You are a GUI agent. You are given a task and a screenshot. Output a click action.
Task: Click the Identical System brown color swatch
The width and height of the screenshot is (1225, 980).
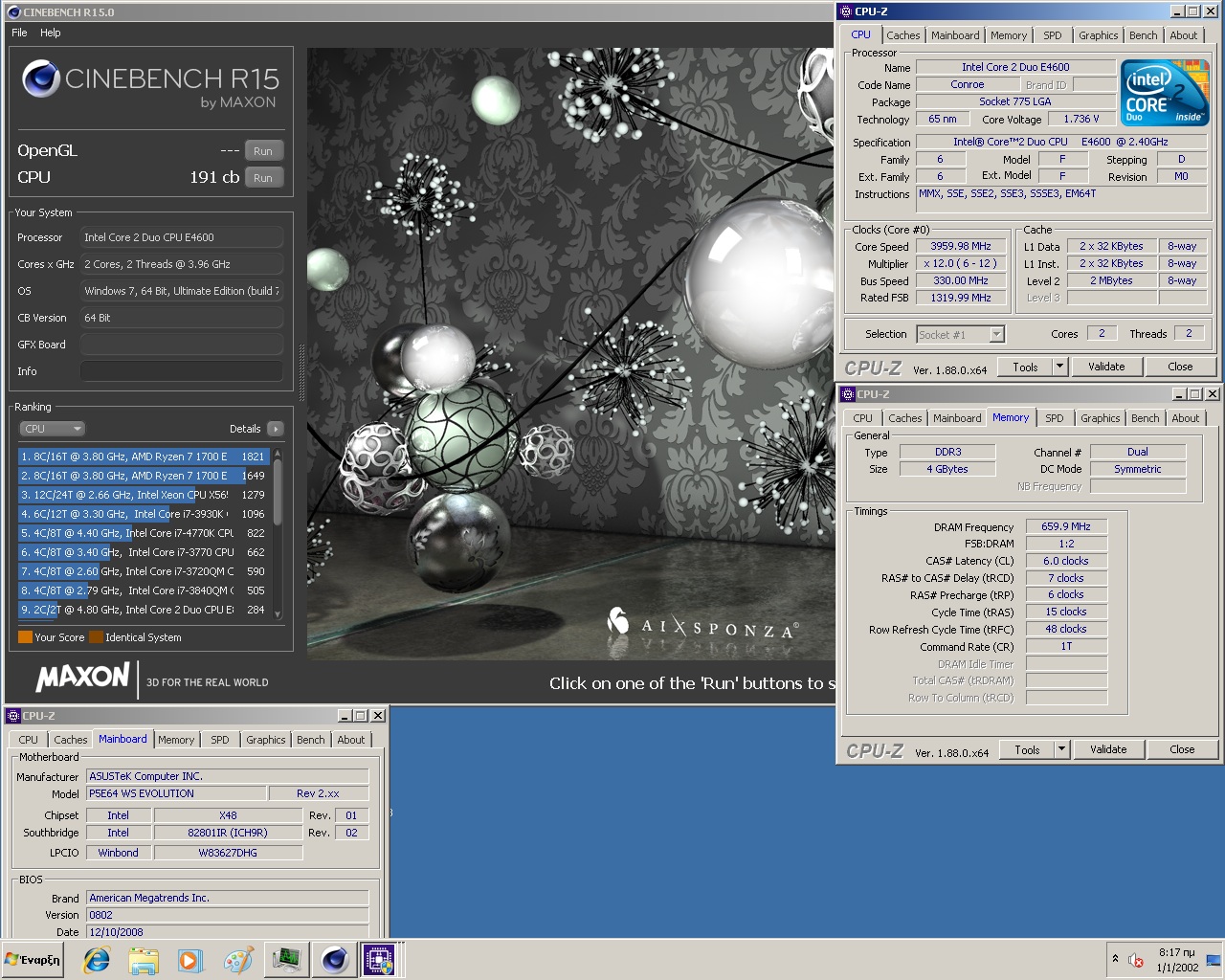tap(96, 637)
